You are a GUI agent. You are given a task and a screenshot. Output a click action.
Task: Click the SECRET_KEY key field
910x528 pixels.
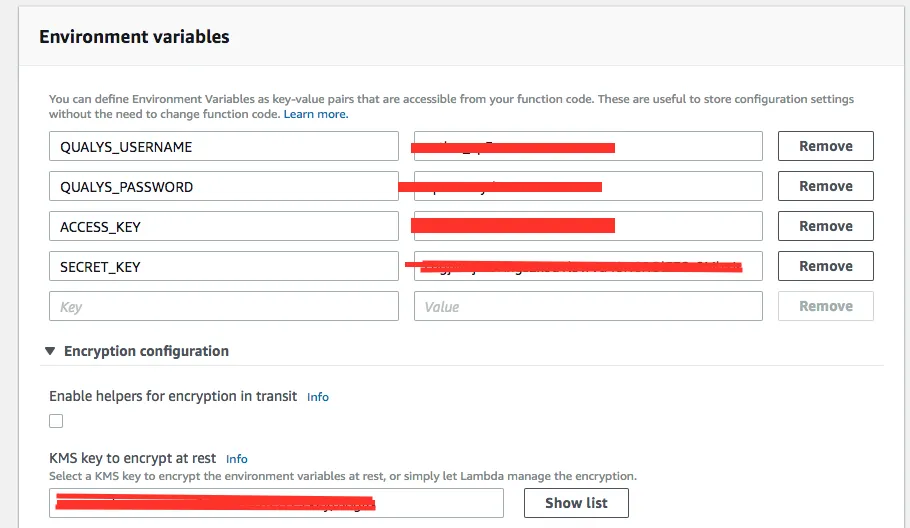[223, 266]
